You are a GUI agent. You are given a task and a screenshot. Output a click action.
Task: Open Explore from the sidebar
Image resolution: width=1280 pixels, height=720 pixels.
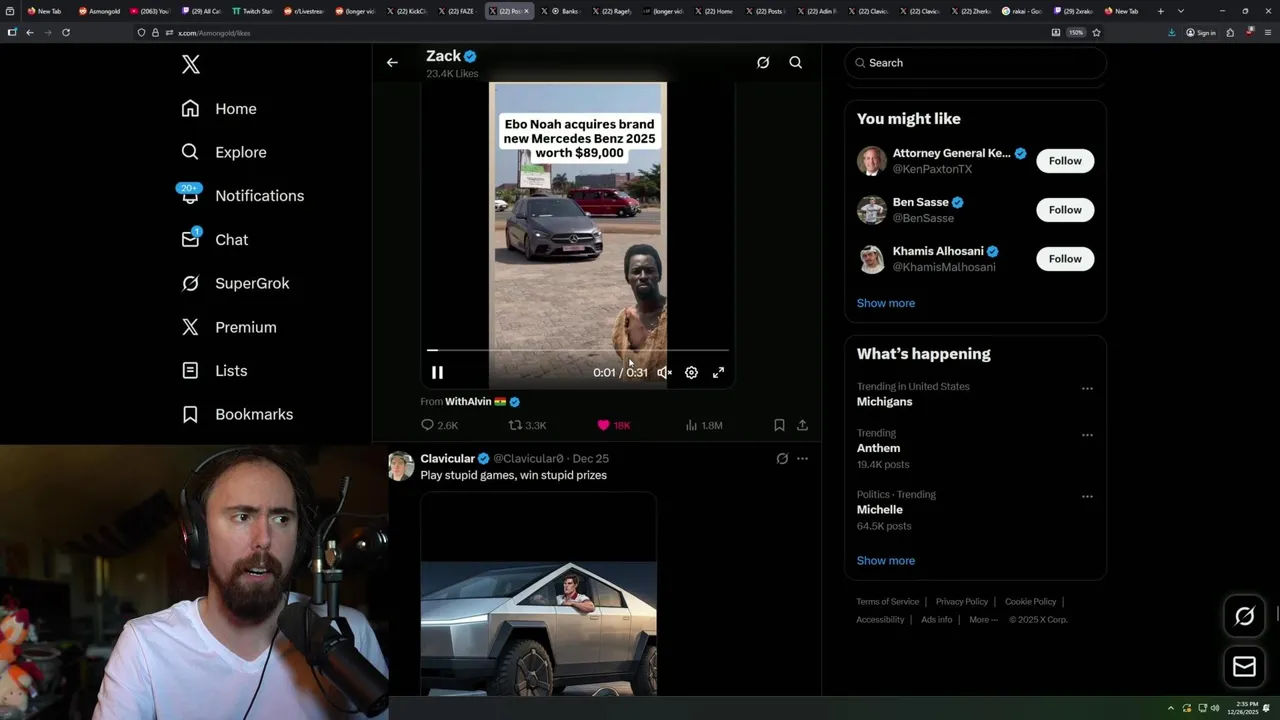[x=224, y=152]
